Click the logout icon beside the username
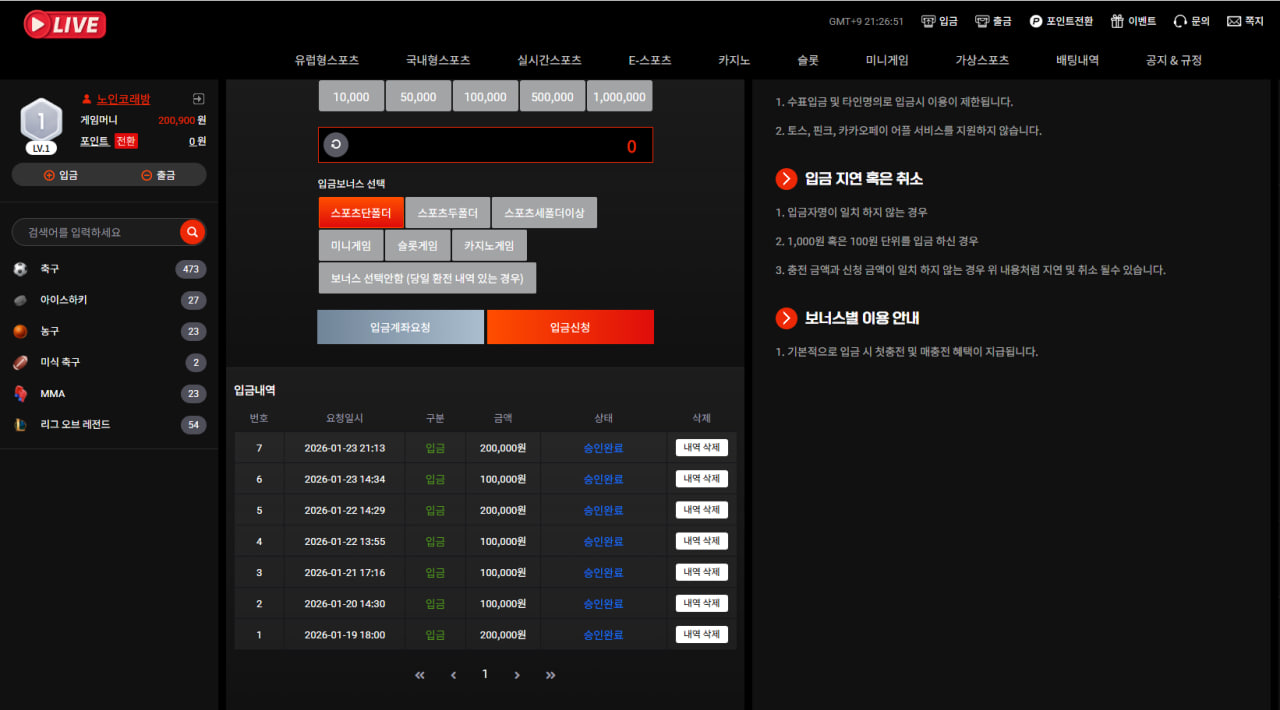The width and height of the screenshot is (1280, 710). (x=199, y=99)
